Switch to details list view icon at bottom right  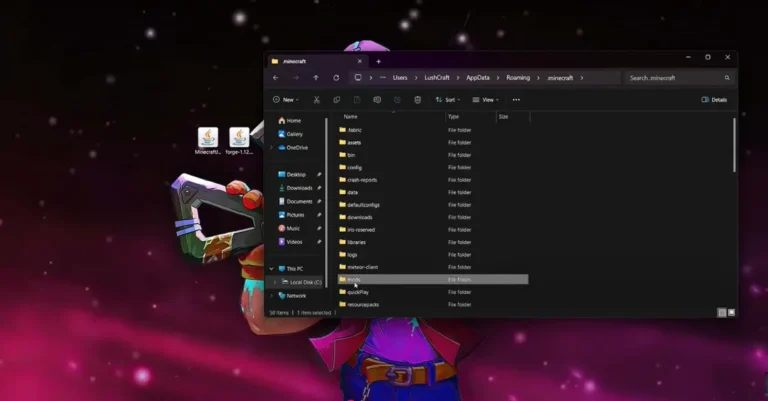[x=721, y=312]
